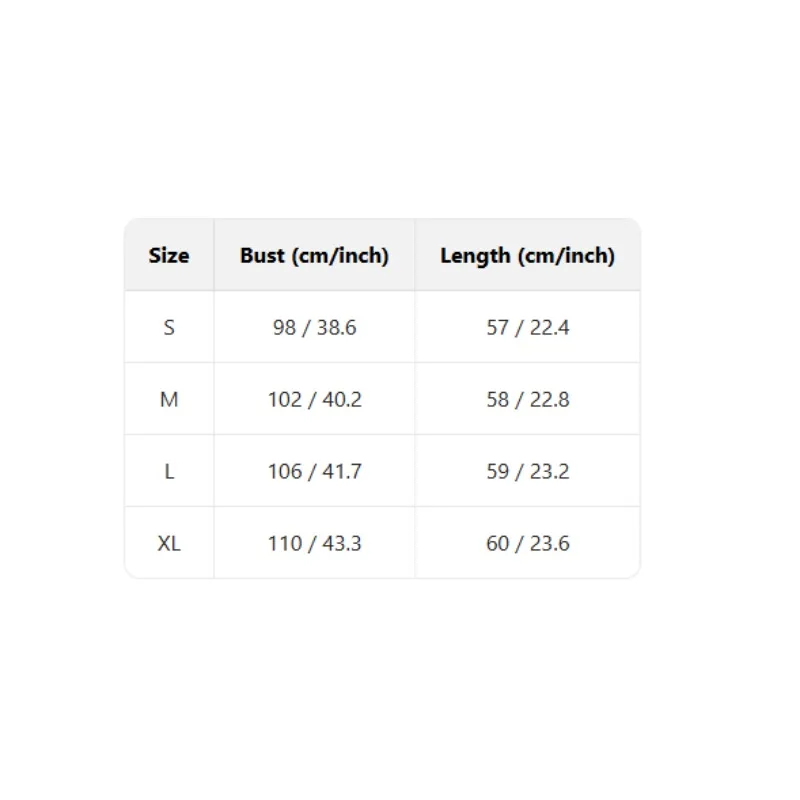
Task: Click the 110 / 43.3 bust value
Action: [x=315, y=543]
